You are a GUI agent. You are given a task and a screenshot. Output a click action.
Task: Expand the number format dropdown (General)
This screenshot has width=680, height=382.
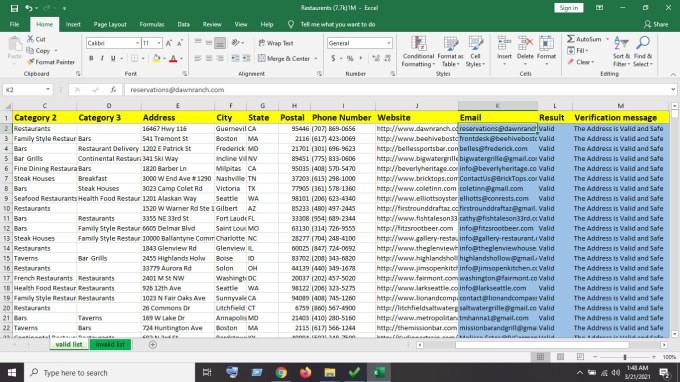pos(389,43)
